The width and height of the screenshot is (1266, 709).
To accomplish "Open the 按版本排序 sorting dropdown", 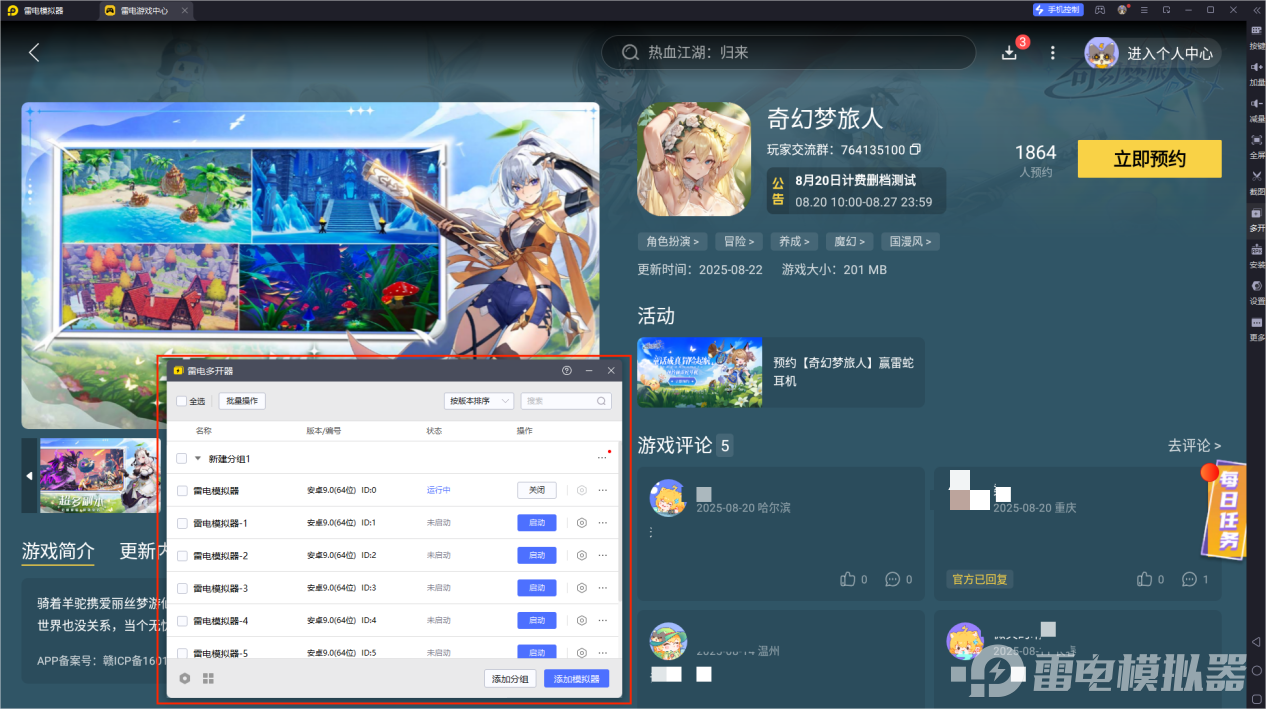I will [x=477, y=401].
